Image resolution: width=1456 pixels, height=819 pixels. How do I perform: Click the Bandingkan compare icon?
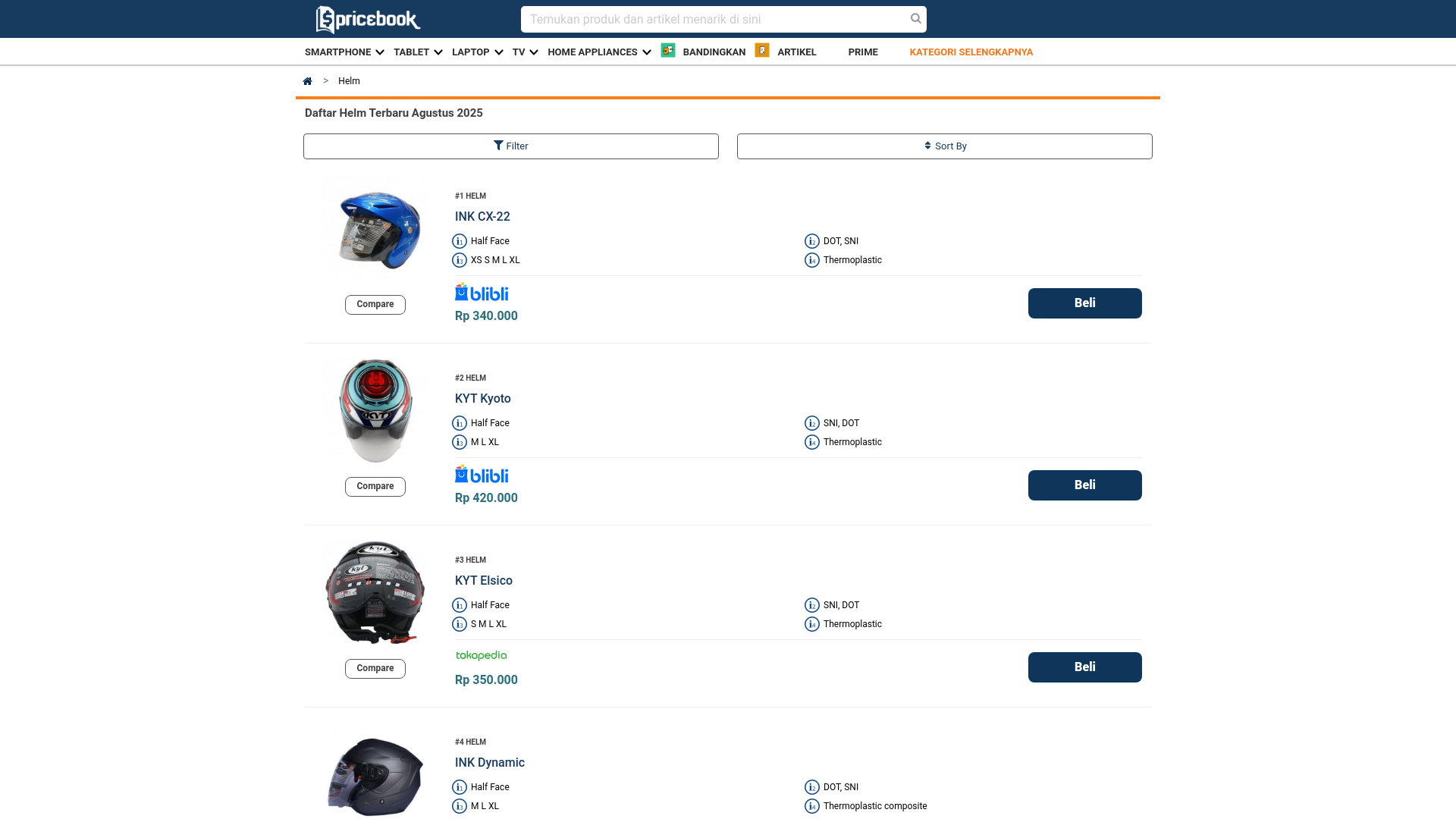coord(668,50)
